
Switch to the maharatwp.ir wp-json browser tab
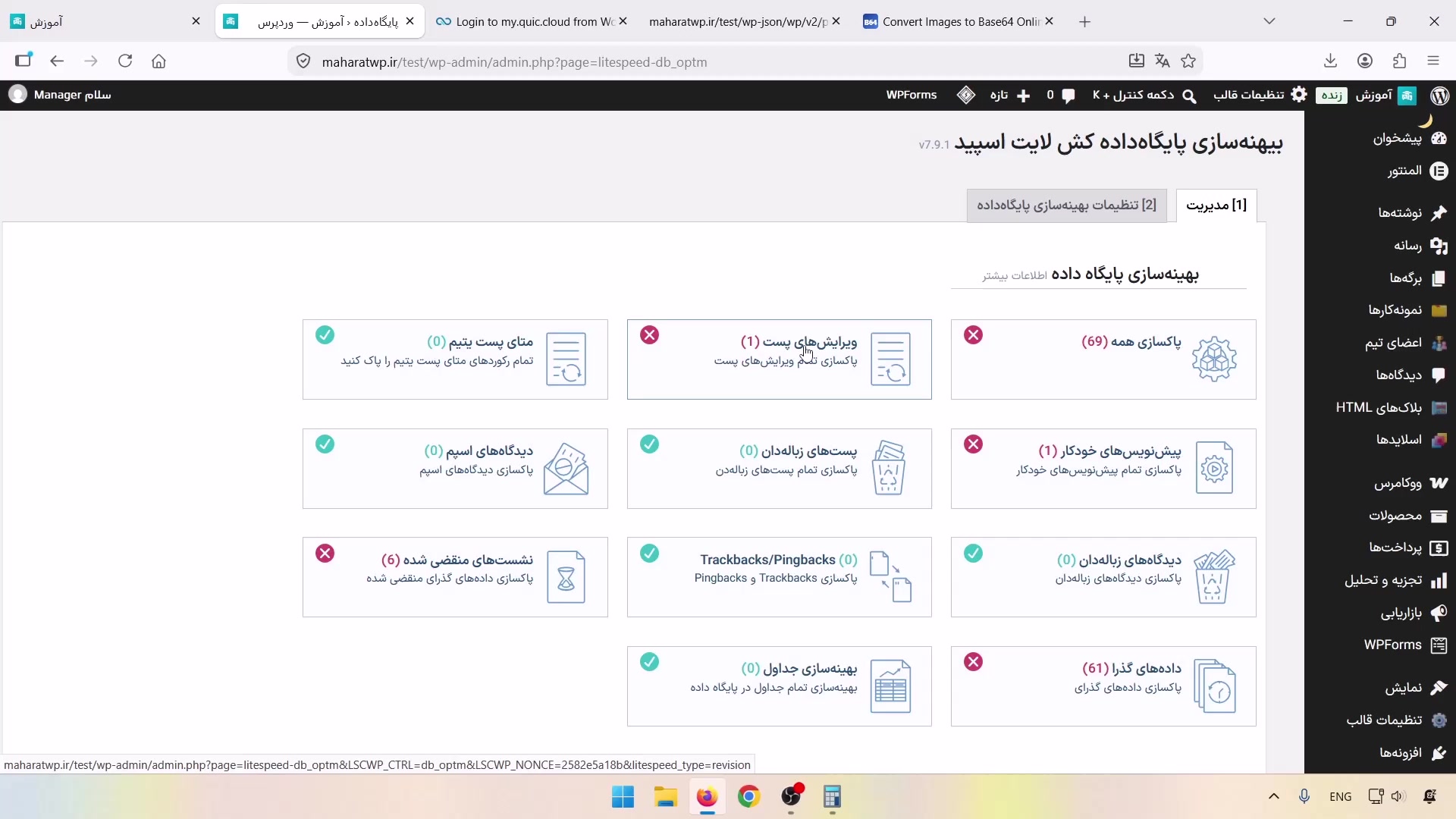745,22
